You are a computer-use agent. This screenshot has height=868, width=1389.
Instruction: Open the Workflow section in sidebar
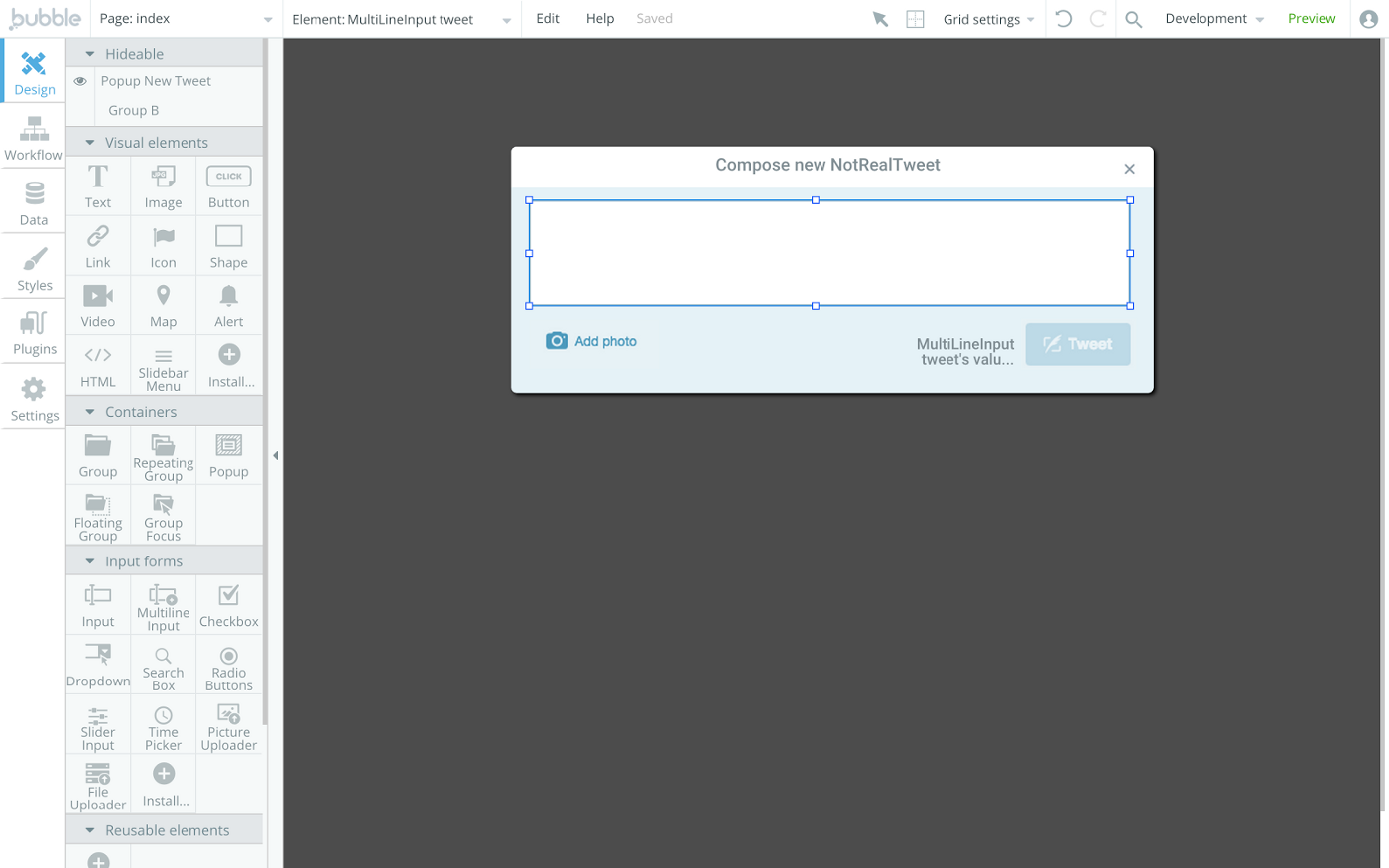33,139
